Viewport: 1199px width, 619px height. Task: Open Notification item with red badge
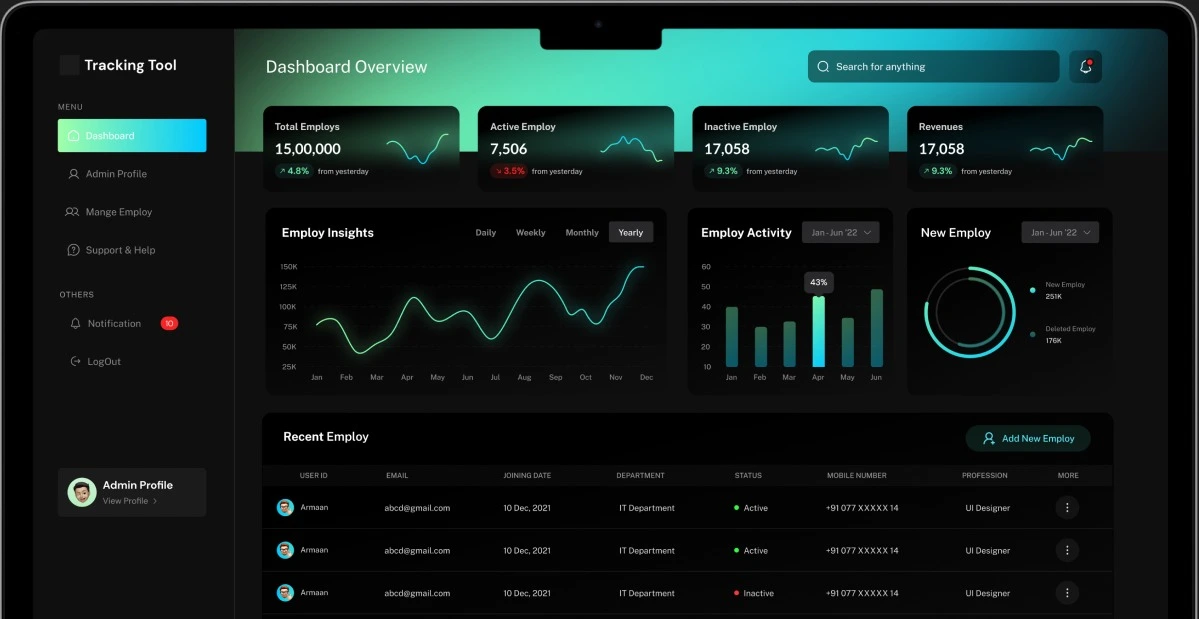(114, 324)
